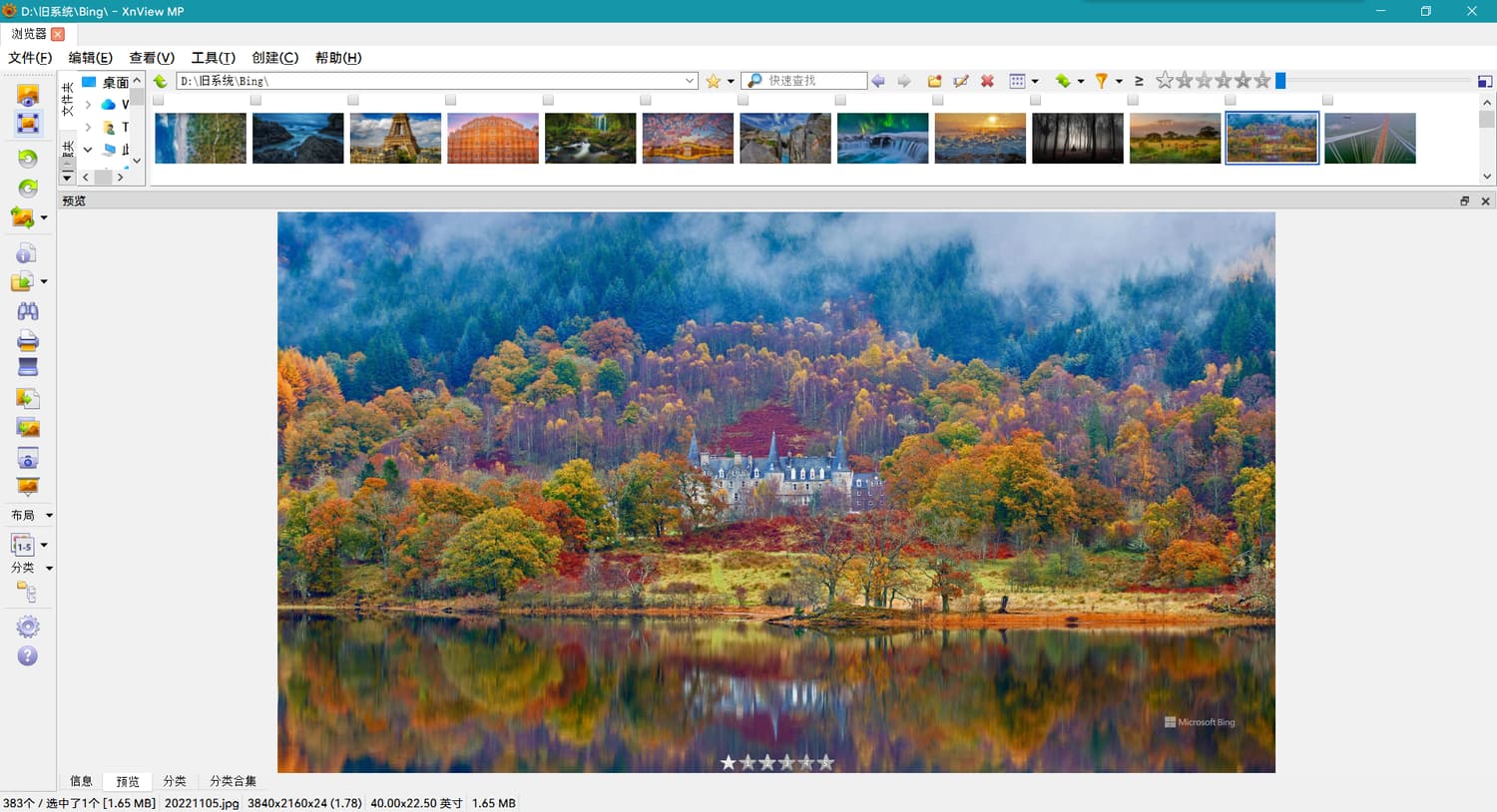Open the XnView settings gear
The width and height of the screenshot is (1497, 812).
(27, 626)
